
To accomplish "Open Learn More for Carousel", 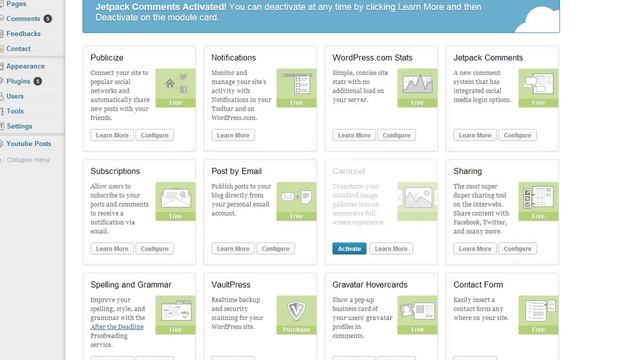I will pos(391,249).
